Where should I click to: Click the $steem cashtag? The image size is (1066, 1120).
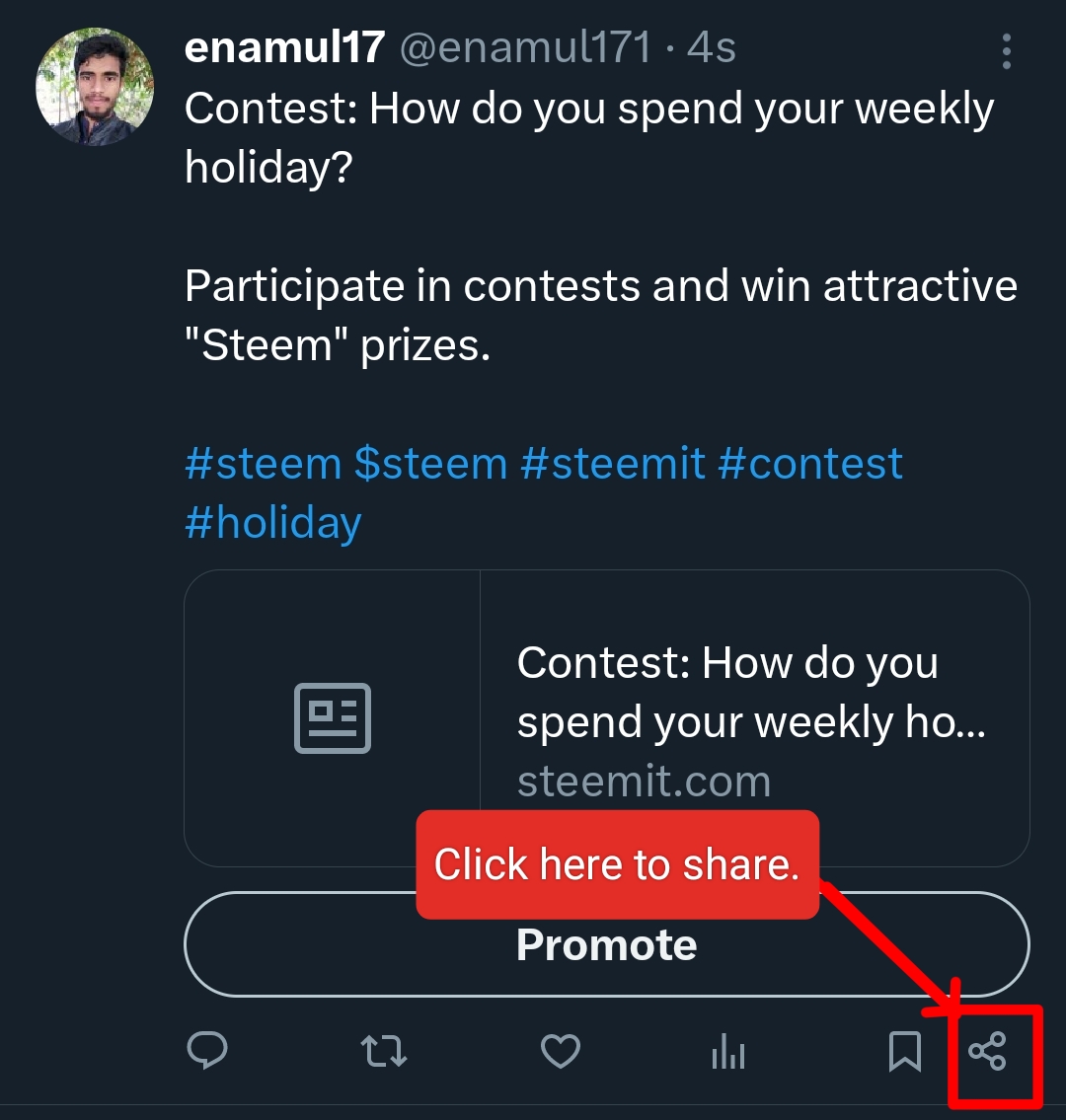[430, 463]
